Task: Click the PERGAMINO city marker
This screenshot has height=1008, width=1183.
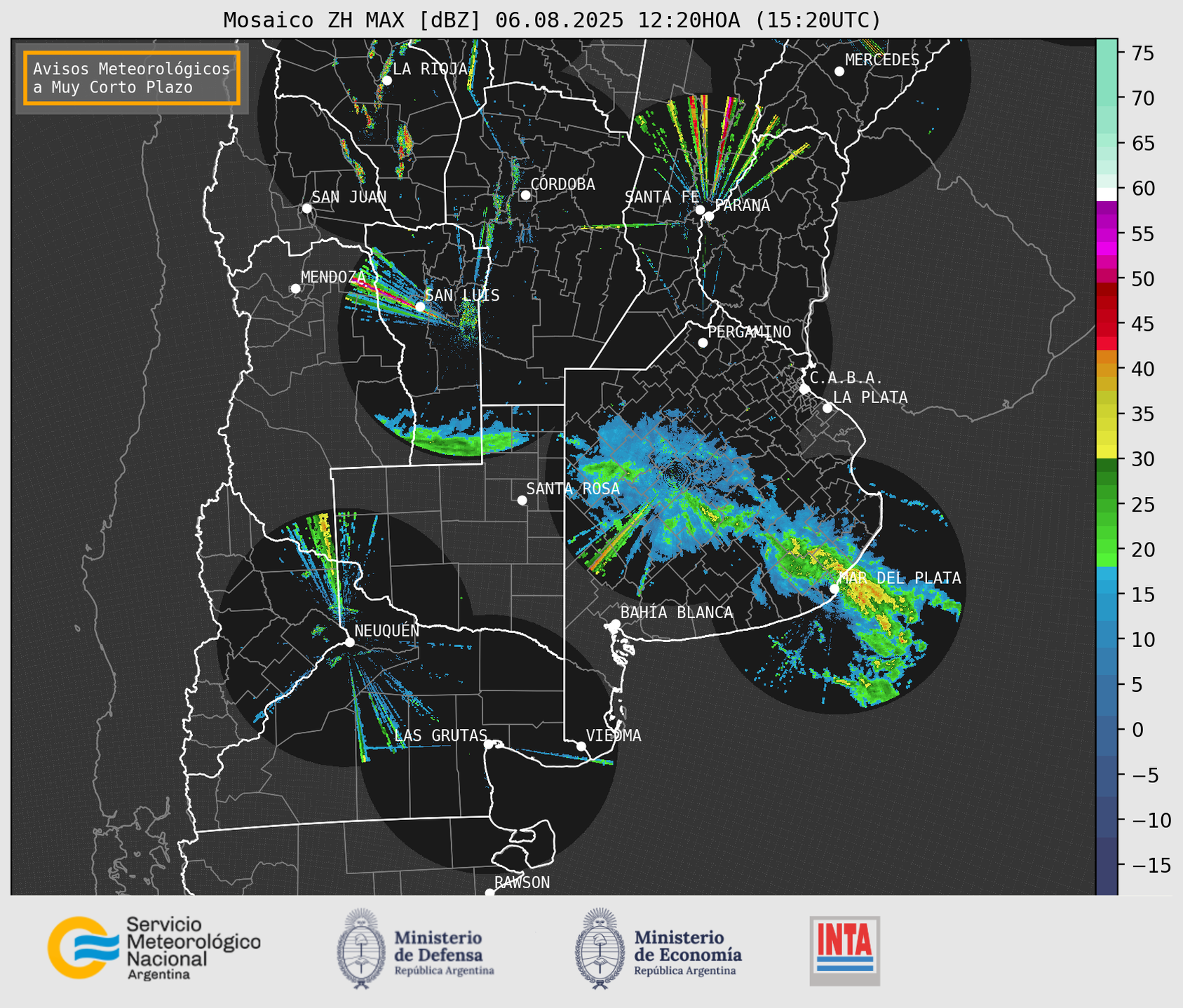Action: click(703, 343)
